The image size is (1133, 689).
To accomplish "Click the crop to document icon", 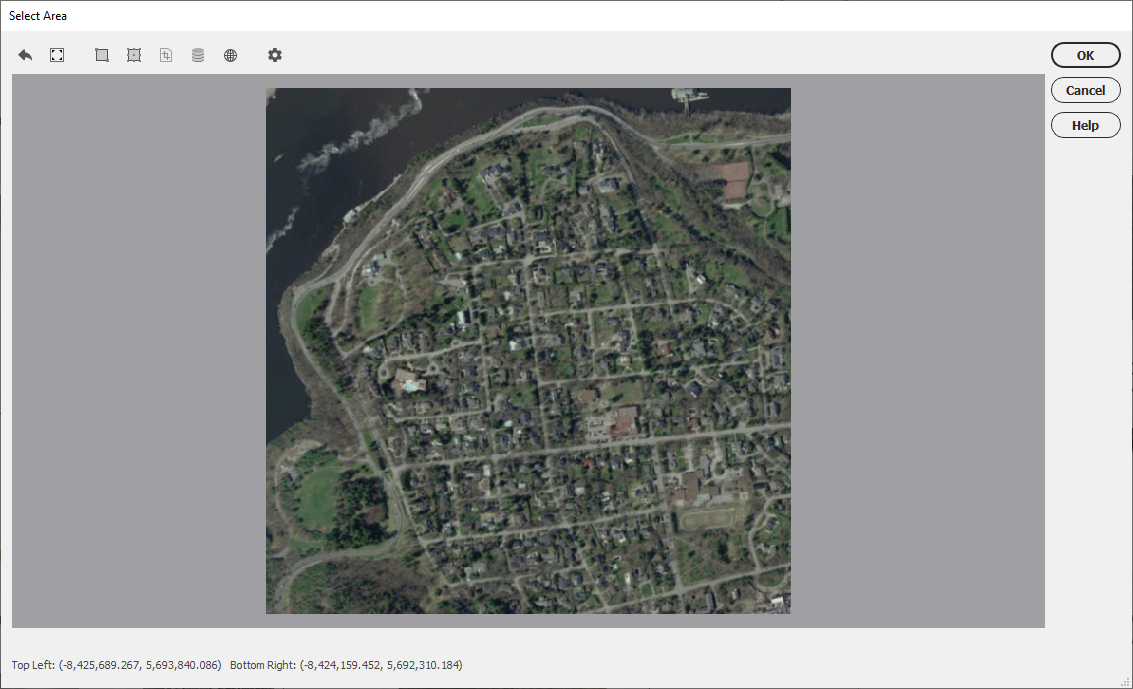I will coord(166,55).
